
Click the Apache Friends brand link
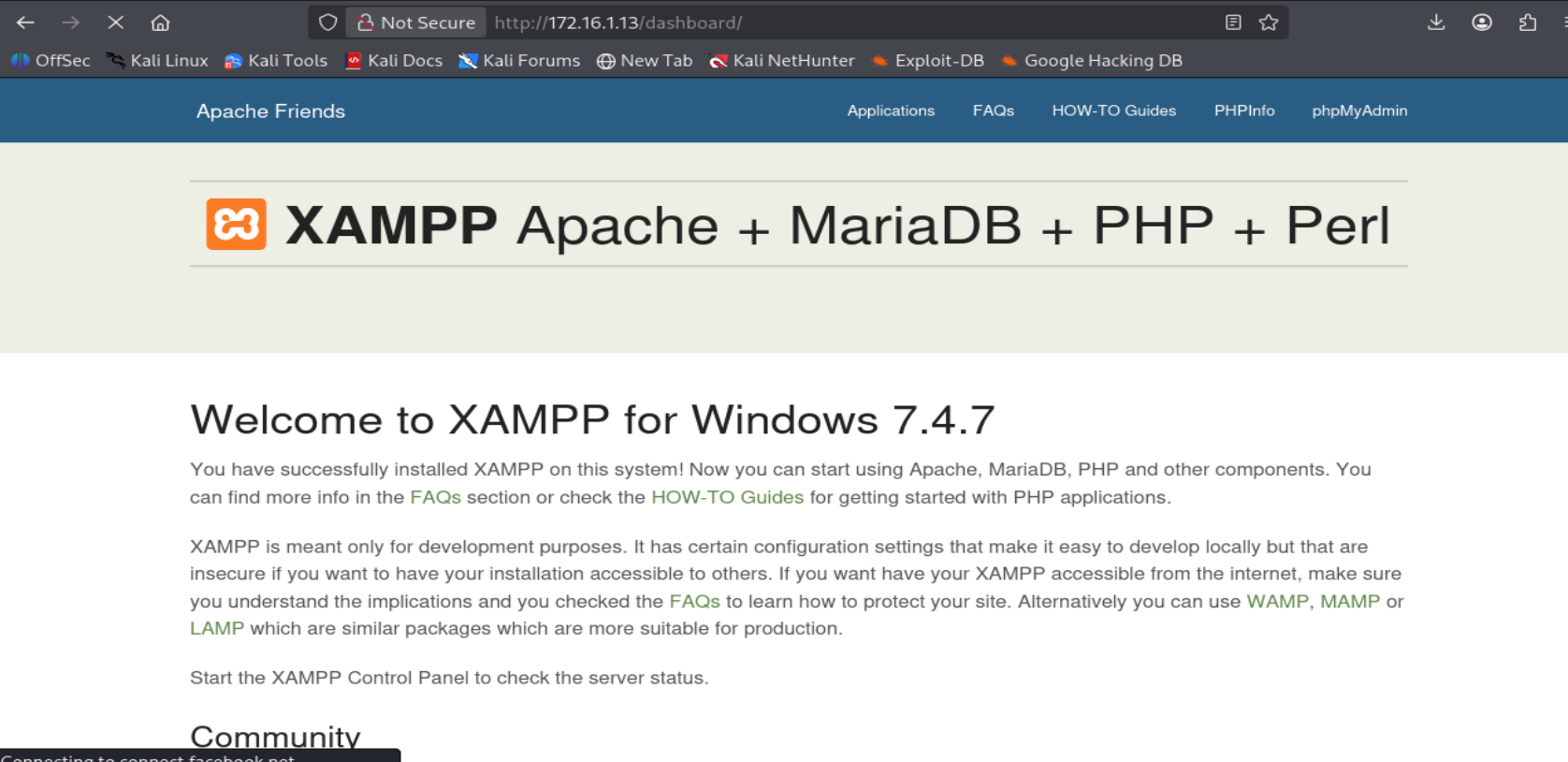(270, 111)
